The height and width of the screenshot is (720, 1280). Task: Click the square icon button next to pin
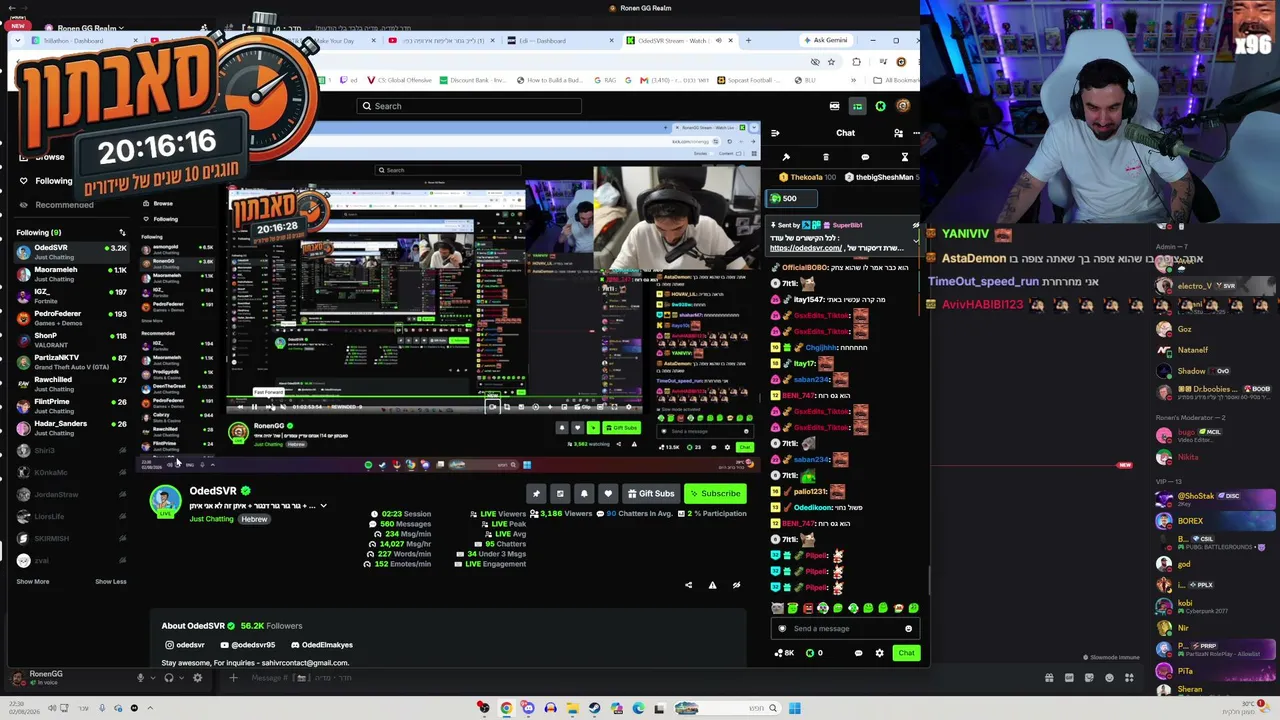[560, 493]
